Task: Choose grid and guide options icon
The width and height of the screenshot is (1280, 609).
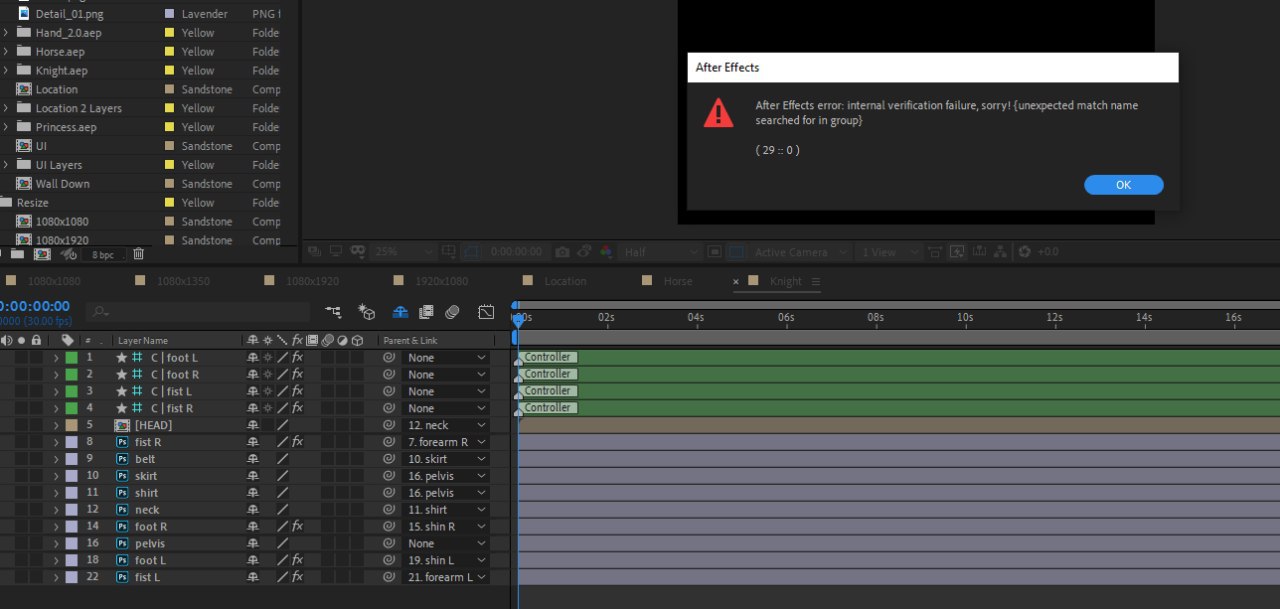Action: point(449,252)
